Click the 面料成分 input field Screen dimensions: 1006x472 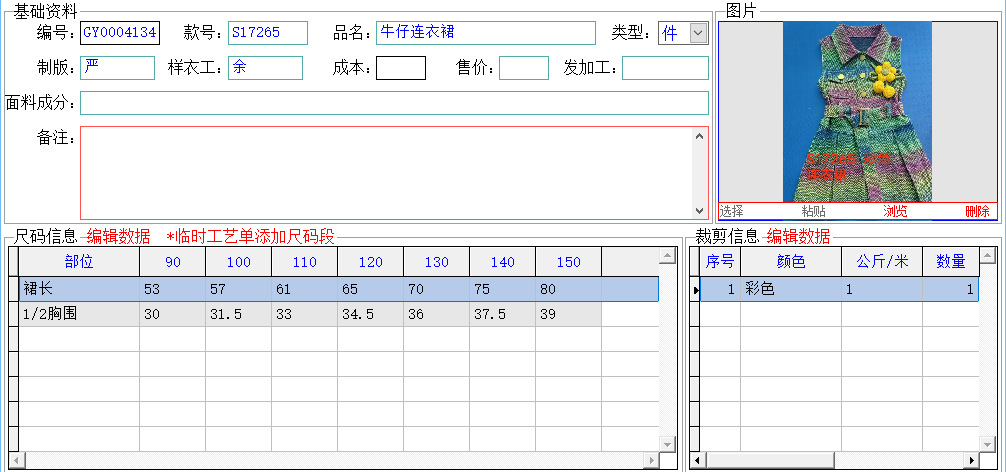pyautogui.click(x=395, y=103)
